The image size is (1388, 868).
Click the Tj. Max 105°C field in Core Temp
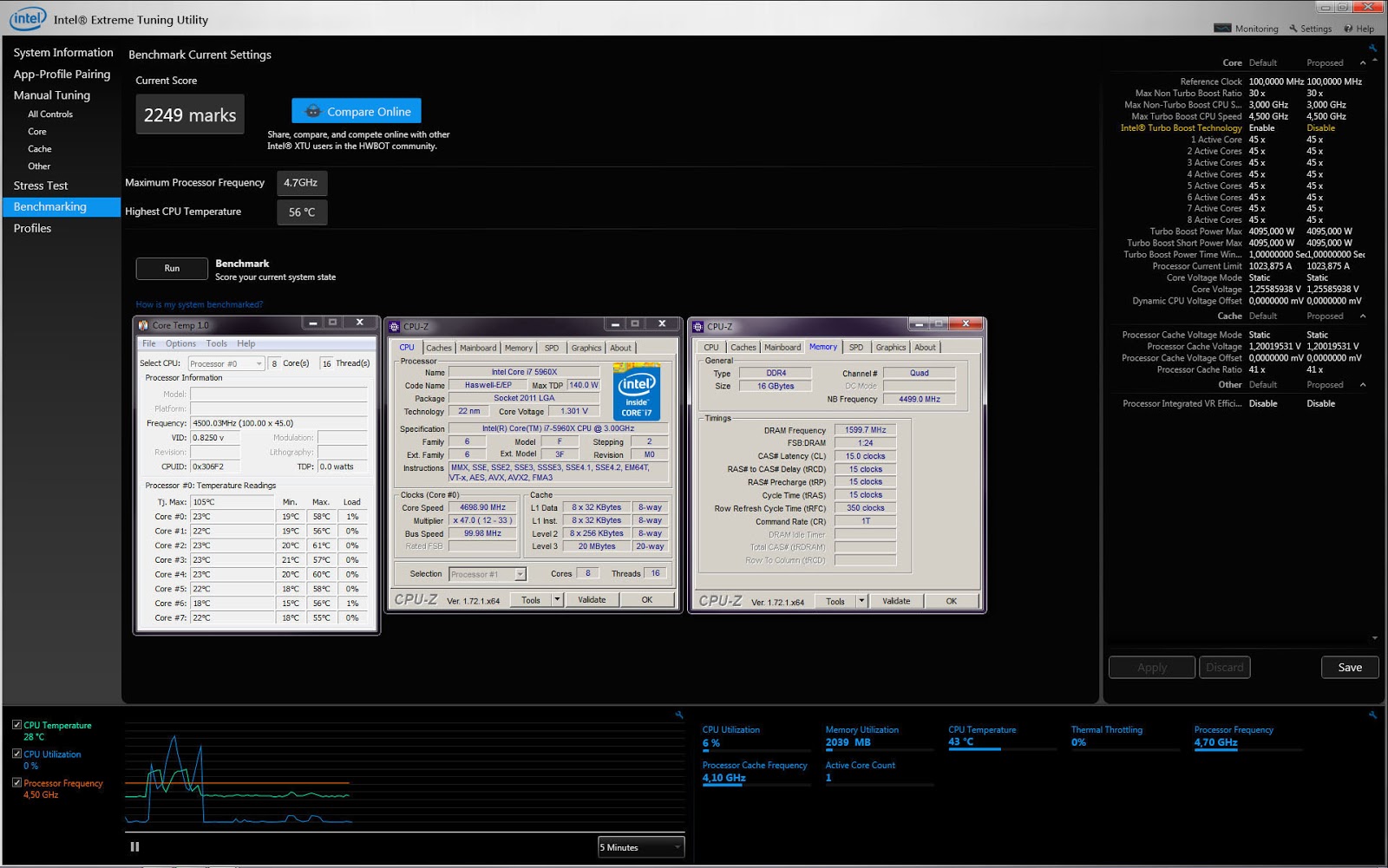pyautogui.click(x=232, y=502)
